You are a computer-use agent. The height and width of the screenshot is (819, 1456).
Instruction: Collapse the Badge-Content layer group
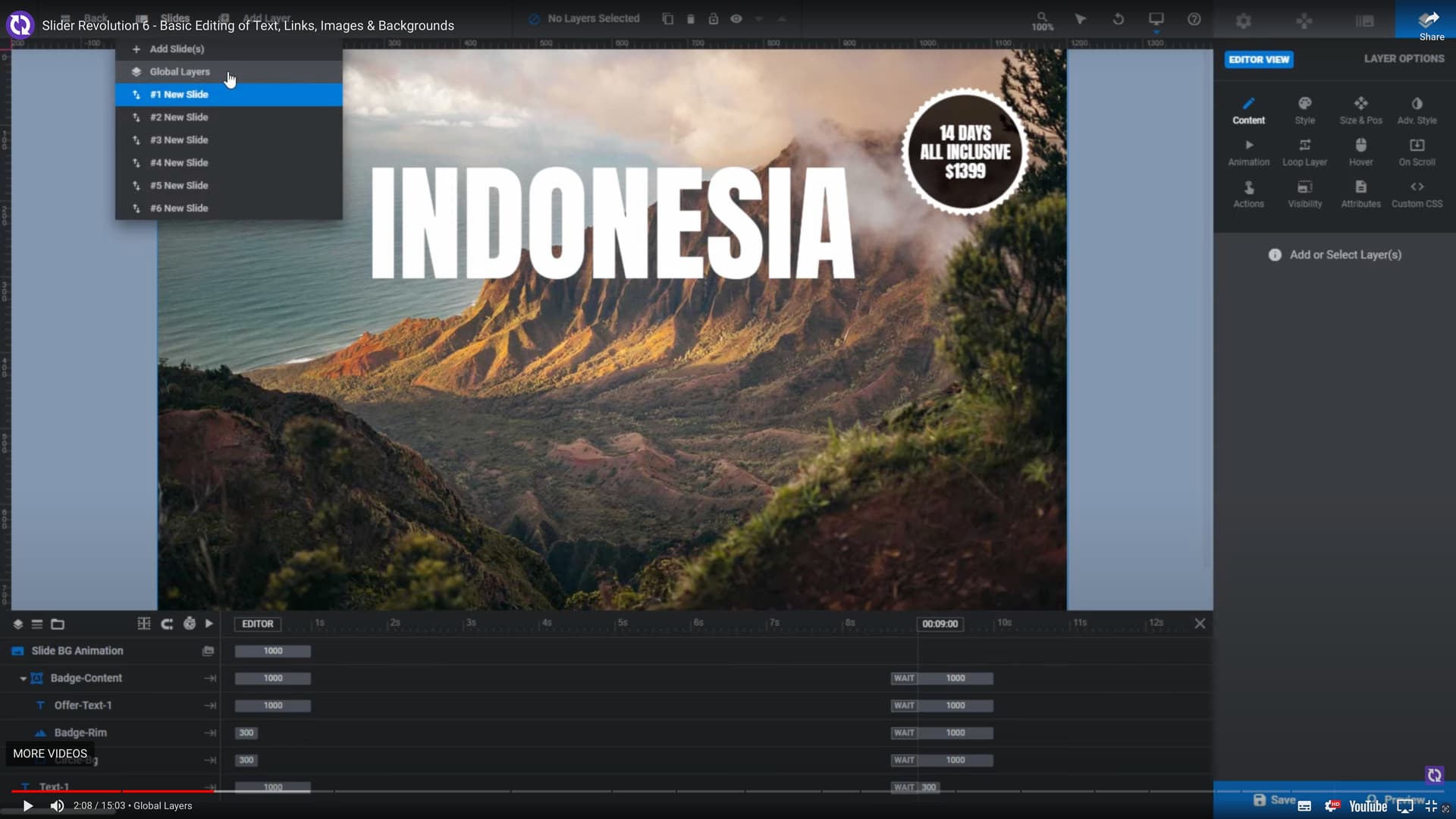click(23, 678)
